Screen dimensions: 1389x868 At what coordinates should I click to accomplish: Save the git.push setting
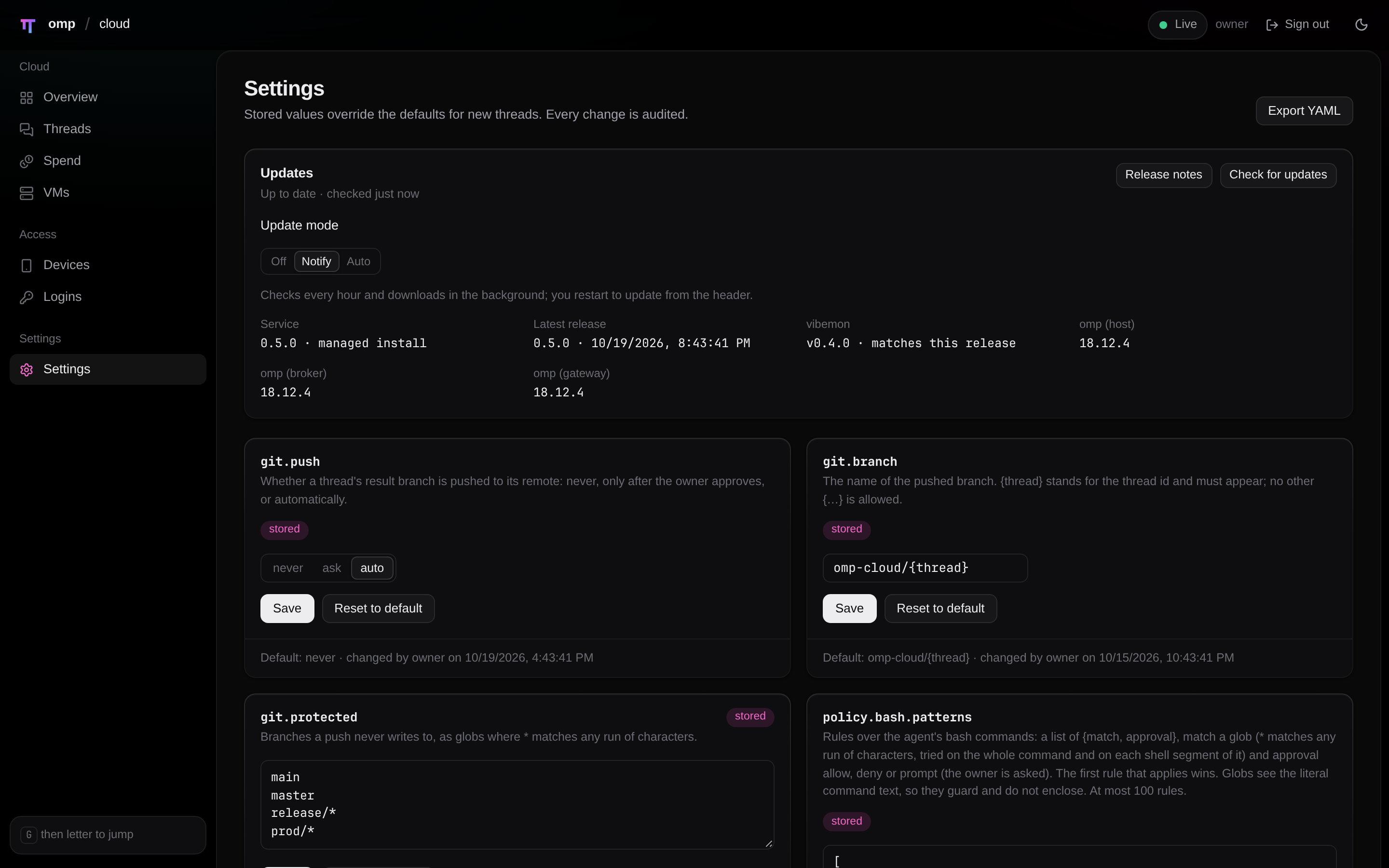pos(287,609)
